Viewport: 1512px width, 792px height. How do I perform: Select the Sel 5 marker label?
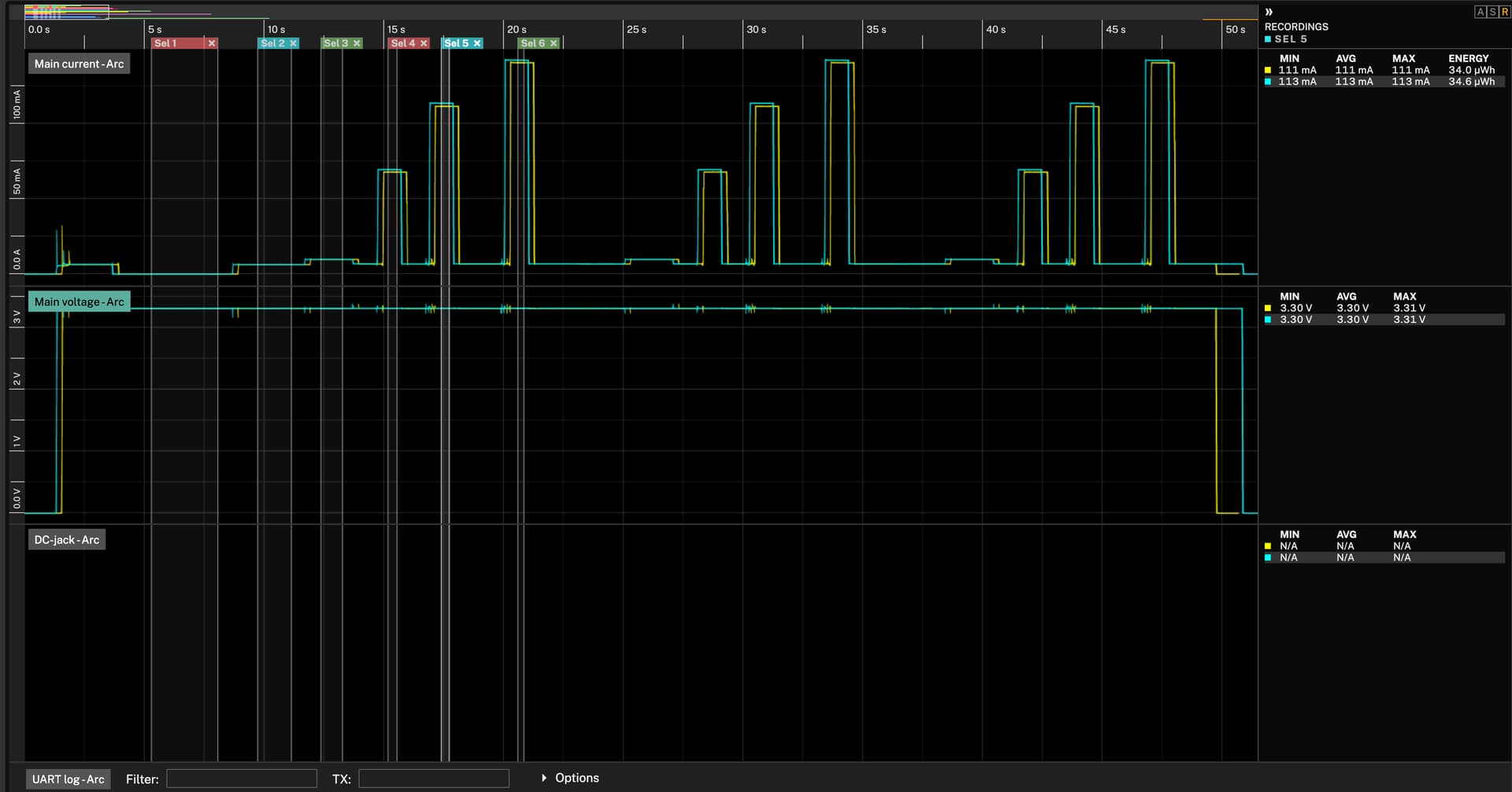point(456,43)
